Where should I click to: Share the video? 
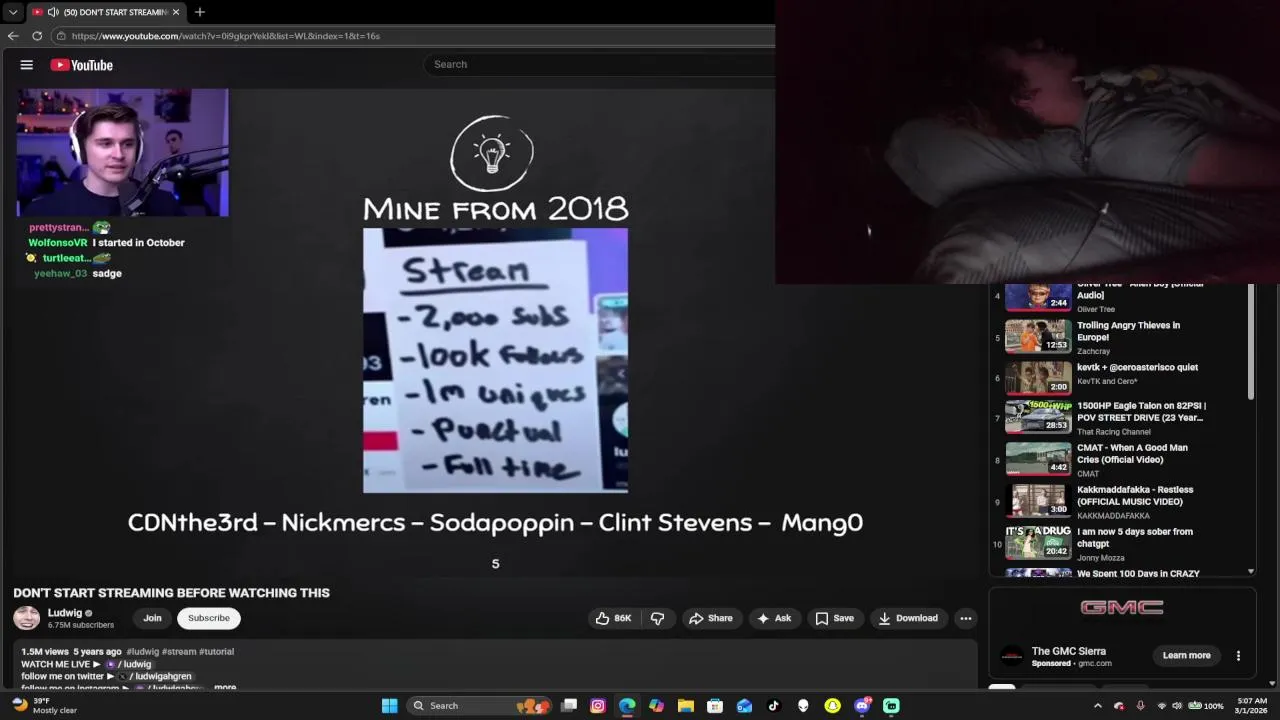[711, 618]
